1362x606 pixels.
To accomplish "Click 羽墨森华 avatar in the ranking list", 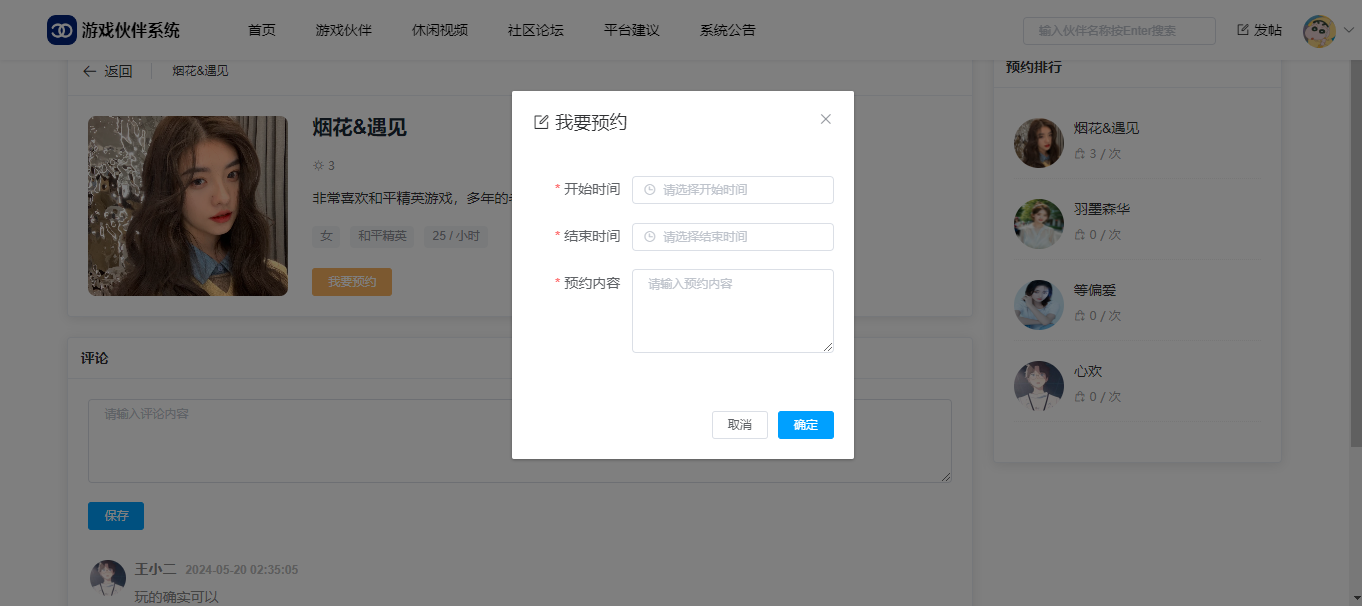I will tap(1039, 224).
